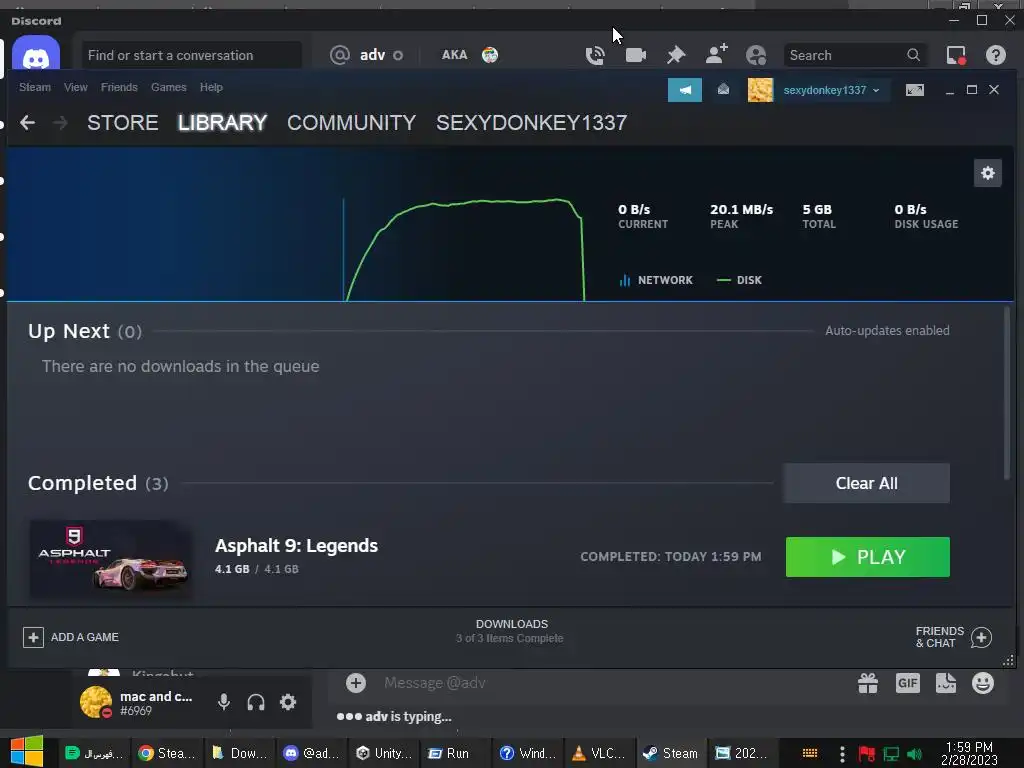
Task: Open Discord GIF picker
Action: click(907, 683)
